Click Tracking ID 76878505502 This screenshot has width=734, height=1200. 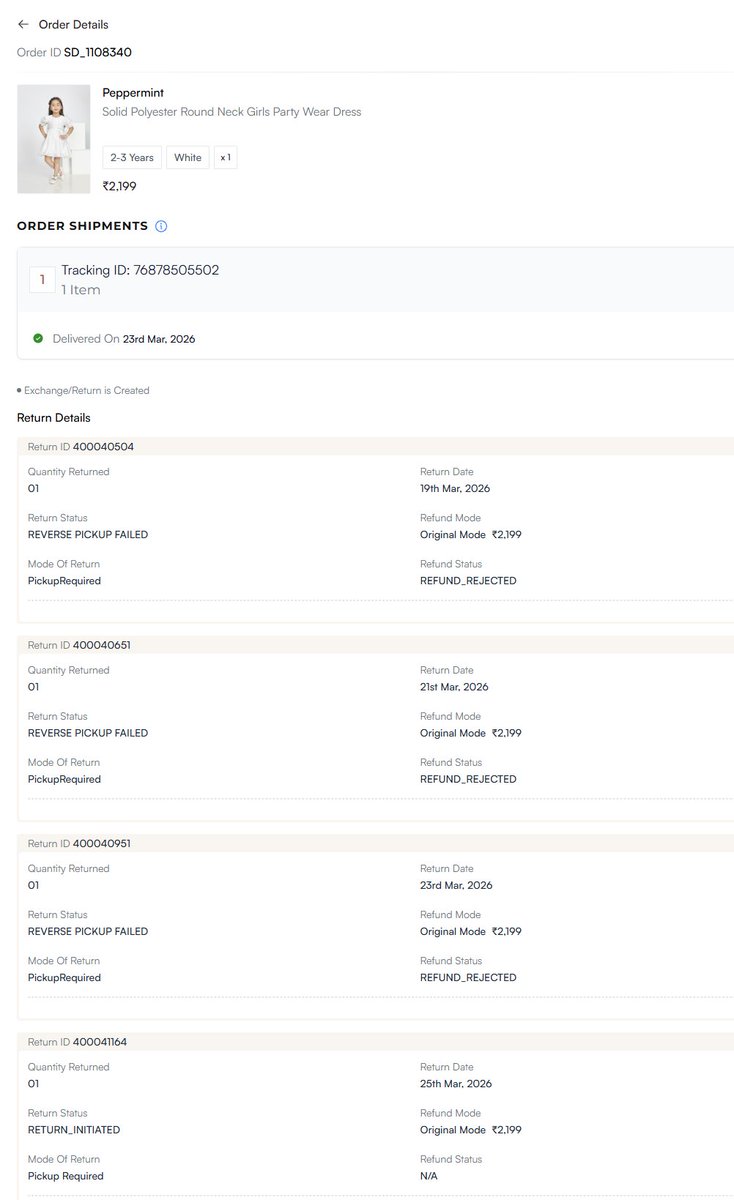pyautogui.click(x=140, y=270)
